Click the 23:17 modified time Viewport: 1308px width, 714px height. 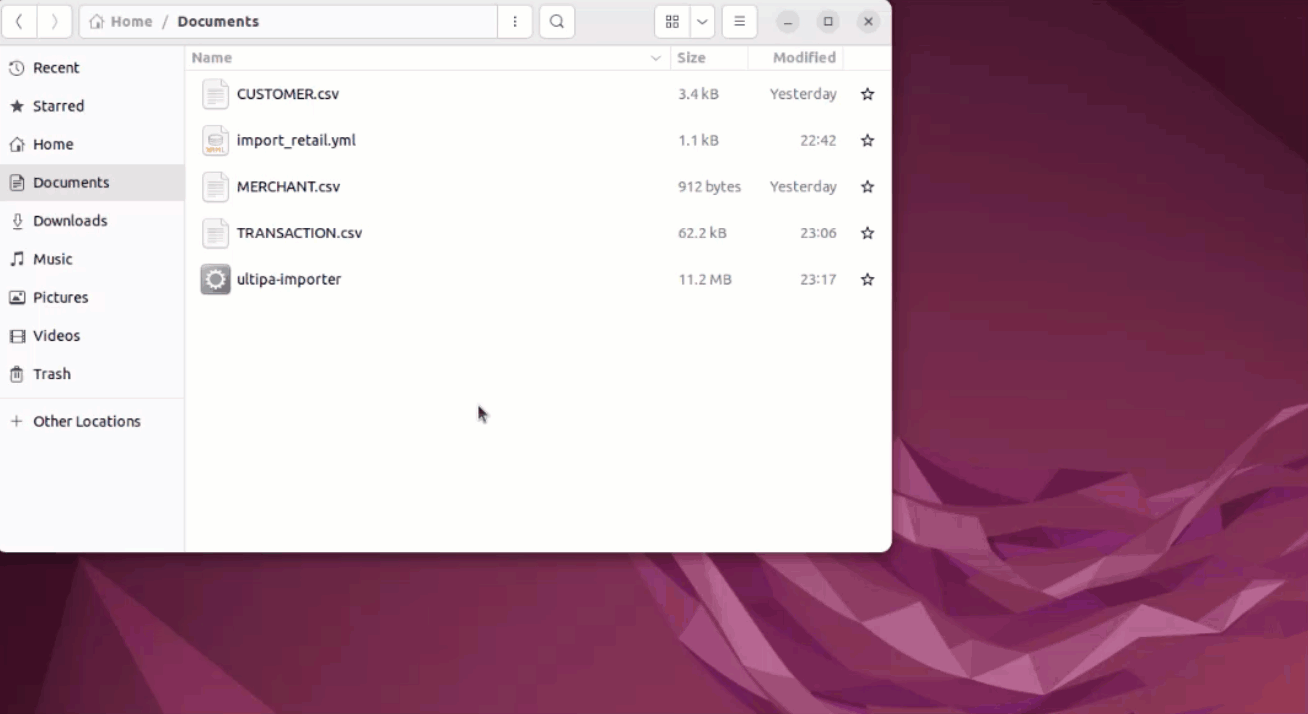pyautogui.click(x=818, y=279)
